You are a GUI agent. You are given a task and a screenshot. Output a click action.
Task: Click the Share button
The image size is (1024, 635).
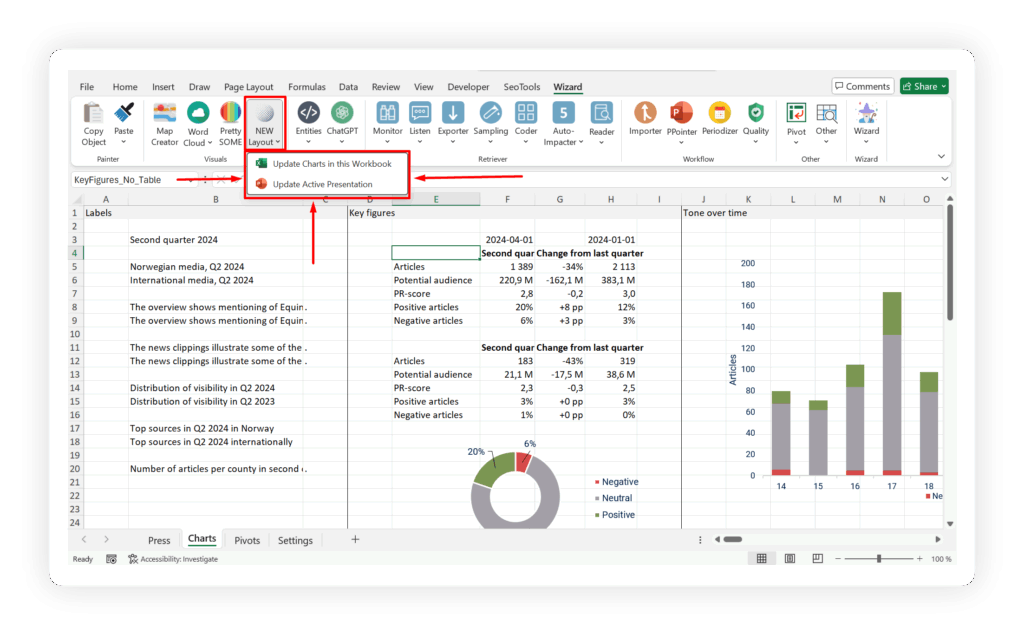[924, 86]
